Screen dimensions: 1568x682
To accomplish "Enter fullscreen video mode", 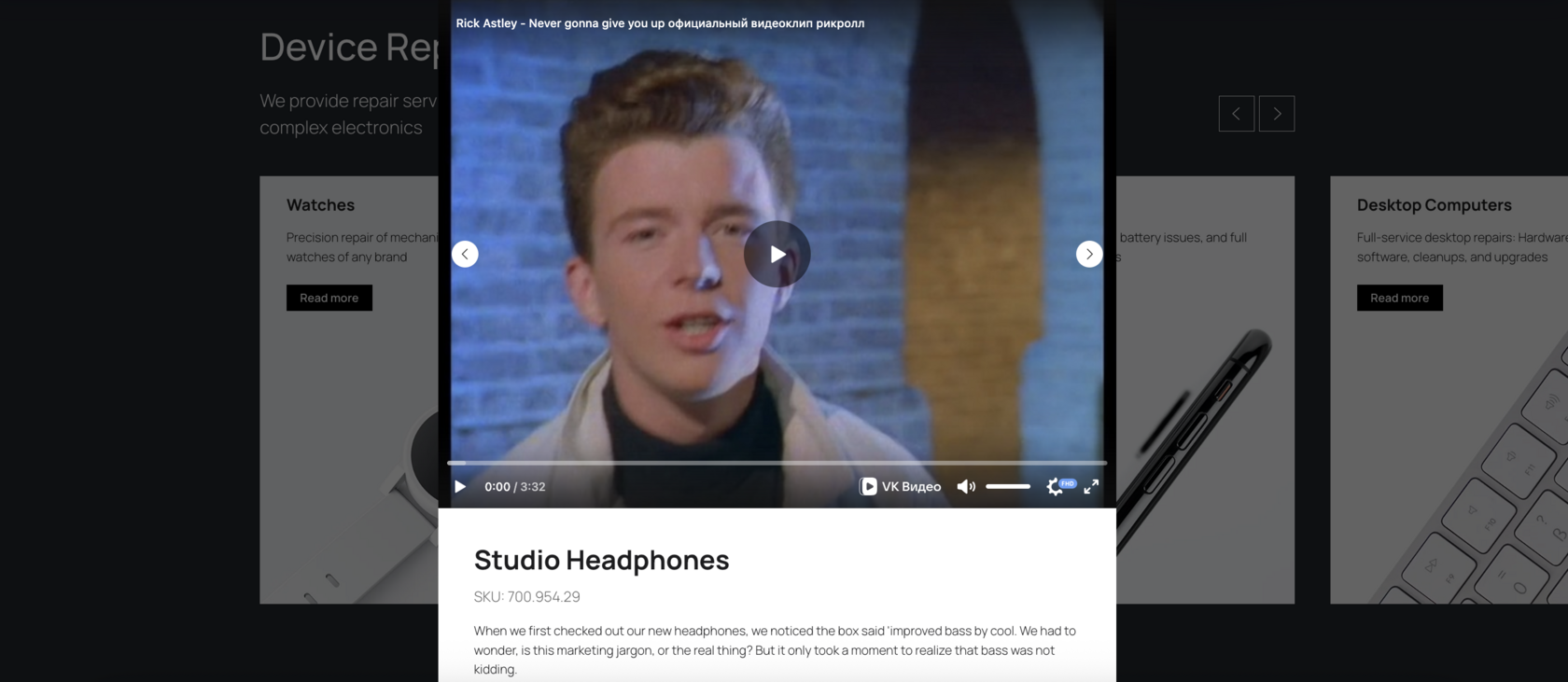I will tap(1091, 486).
